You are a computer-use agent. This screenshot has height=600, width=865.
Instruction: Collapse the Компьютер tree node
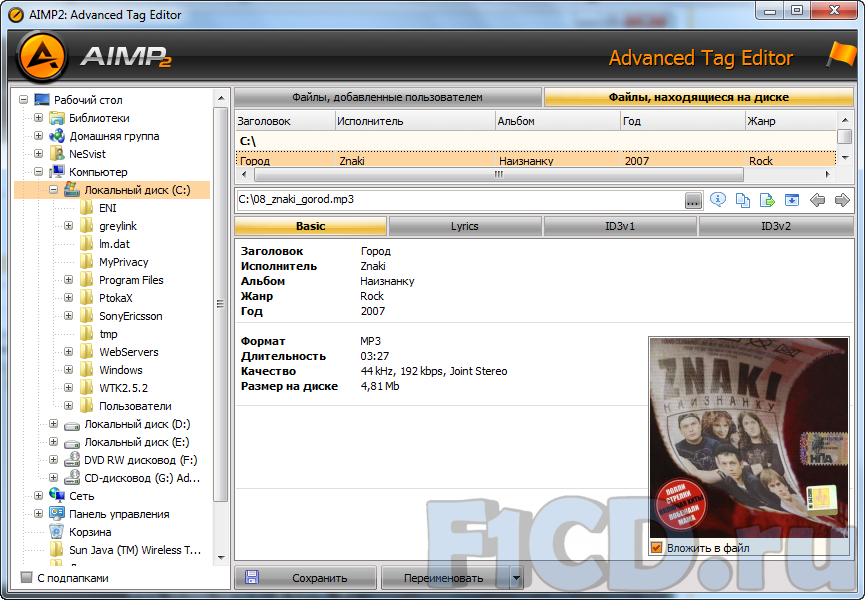click(38, 172)
